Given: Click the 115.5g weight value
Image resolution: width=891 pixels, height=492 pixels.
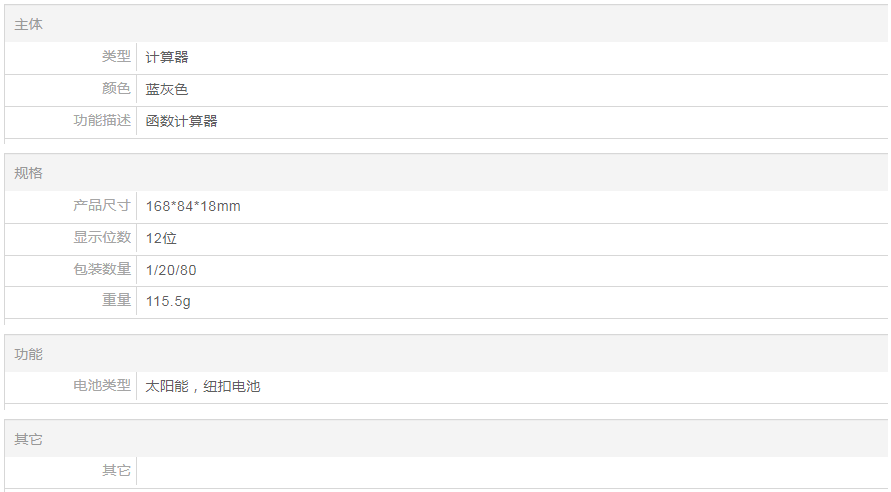Looking at the screenshot, I should (x=168, y=301).
